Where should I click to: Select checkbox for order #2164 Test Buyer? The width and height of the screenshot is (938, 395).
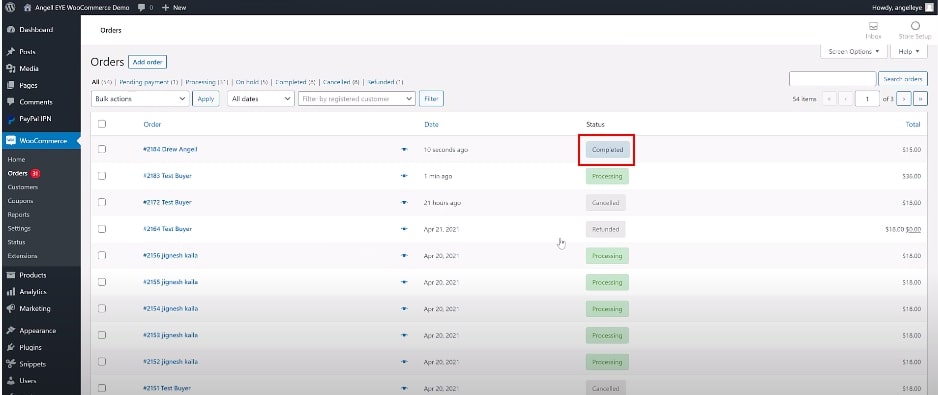(102, 229)
